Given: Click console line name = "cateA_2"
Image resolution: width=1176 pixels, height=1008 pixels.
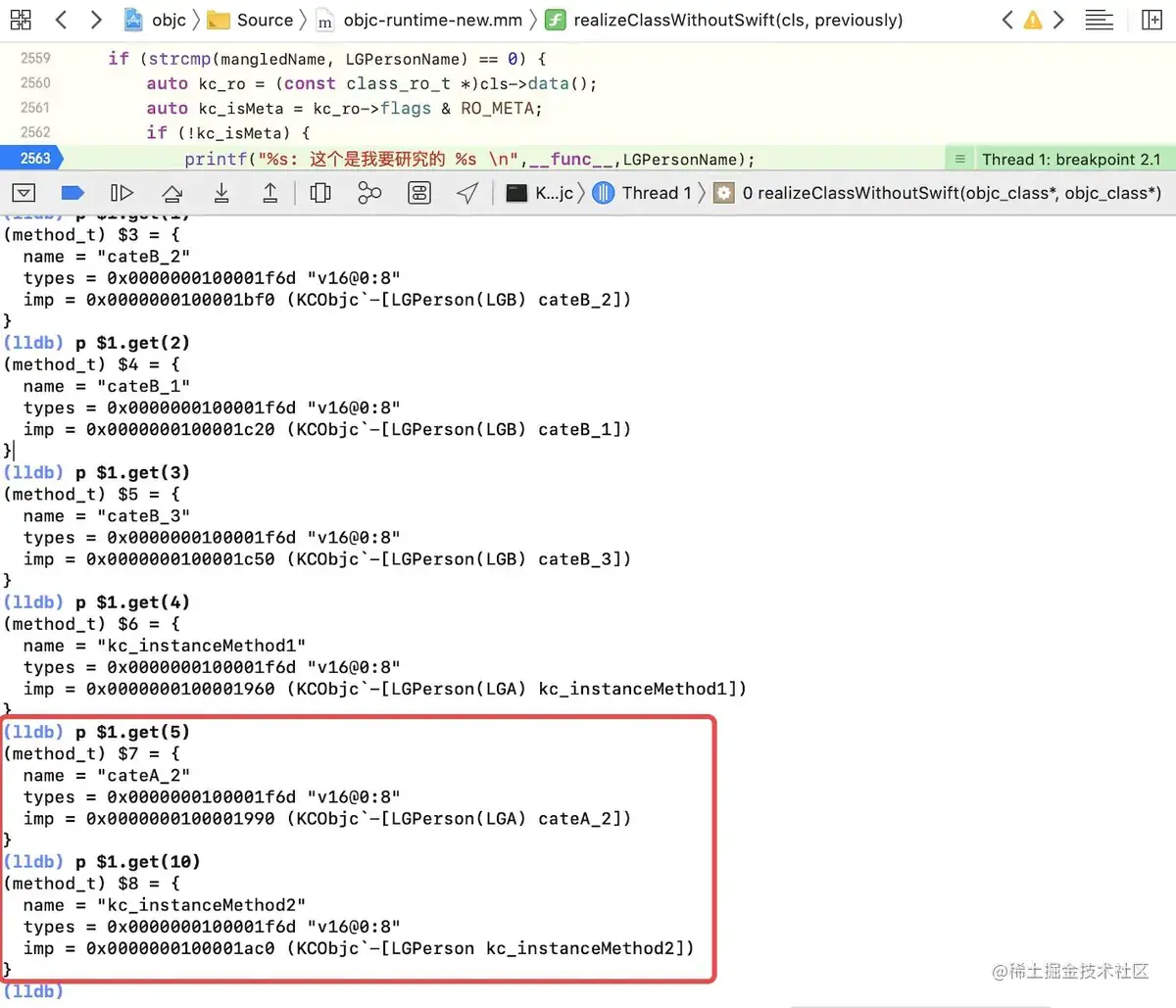Looking at the screenshot, I should point(107,776).
